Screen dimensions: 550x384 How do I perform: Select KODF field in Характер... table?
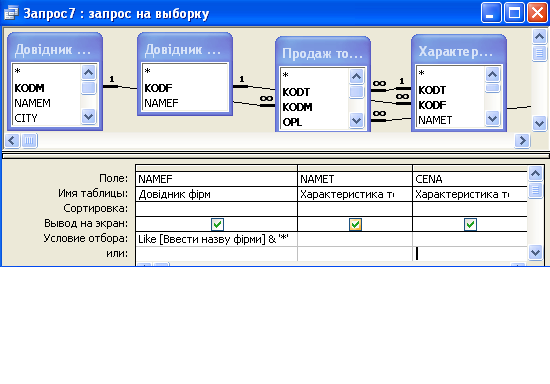(x=432, y=105)
